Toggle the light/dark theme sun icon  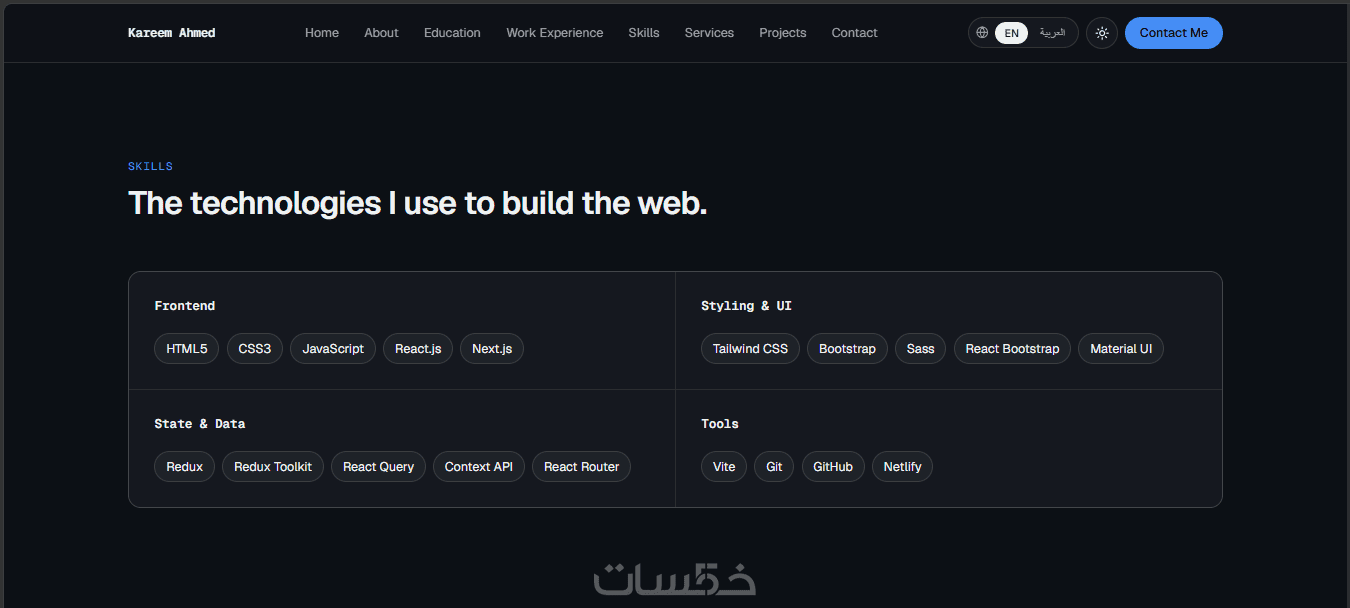tap(1102, 33)
